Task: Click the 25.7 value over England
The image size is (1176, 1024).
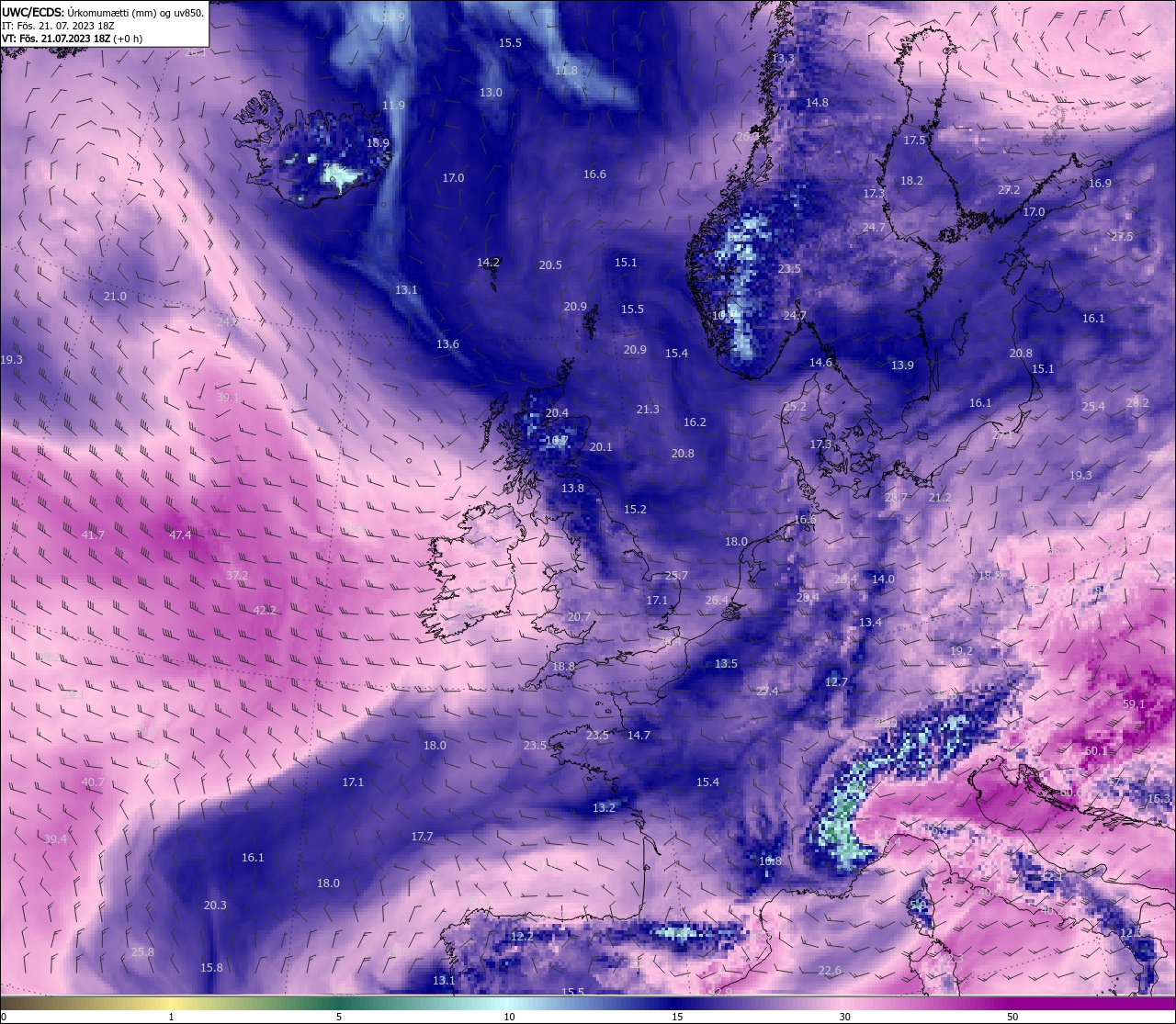Action: [676, 576]
